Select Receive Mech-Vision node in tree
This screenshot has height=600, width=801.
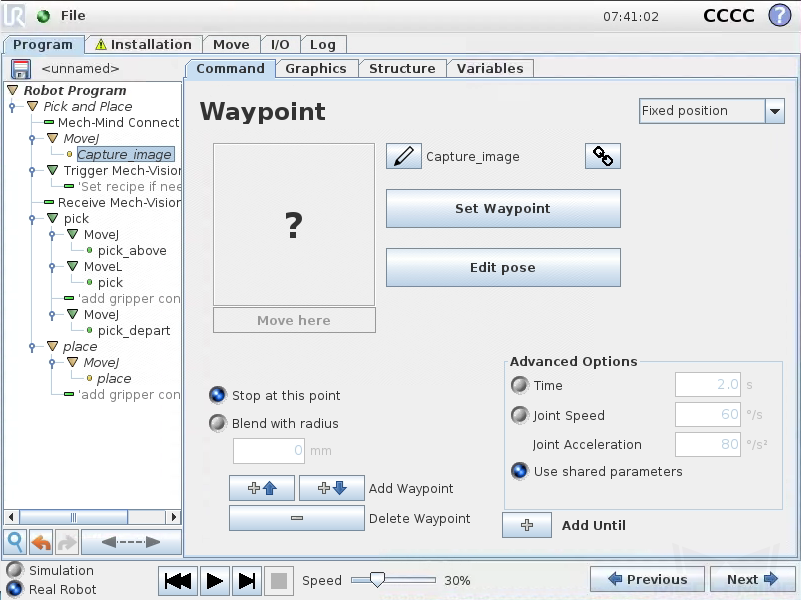[x=119, y=202]
